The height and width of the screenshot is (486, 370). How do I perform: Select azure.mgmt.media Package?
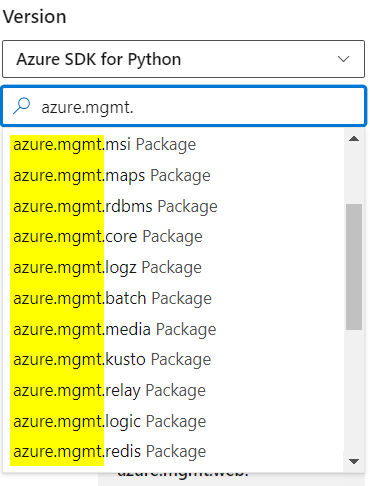173,329
